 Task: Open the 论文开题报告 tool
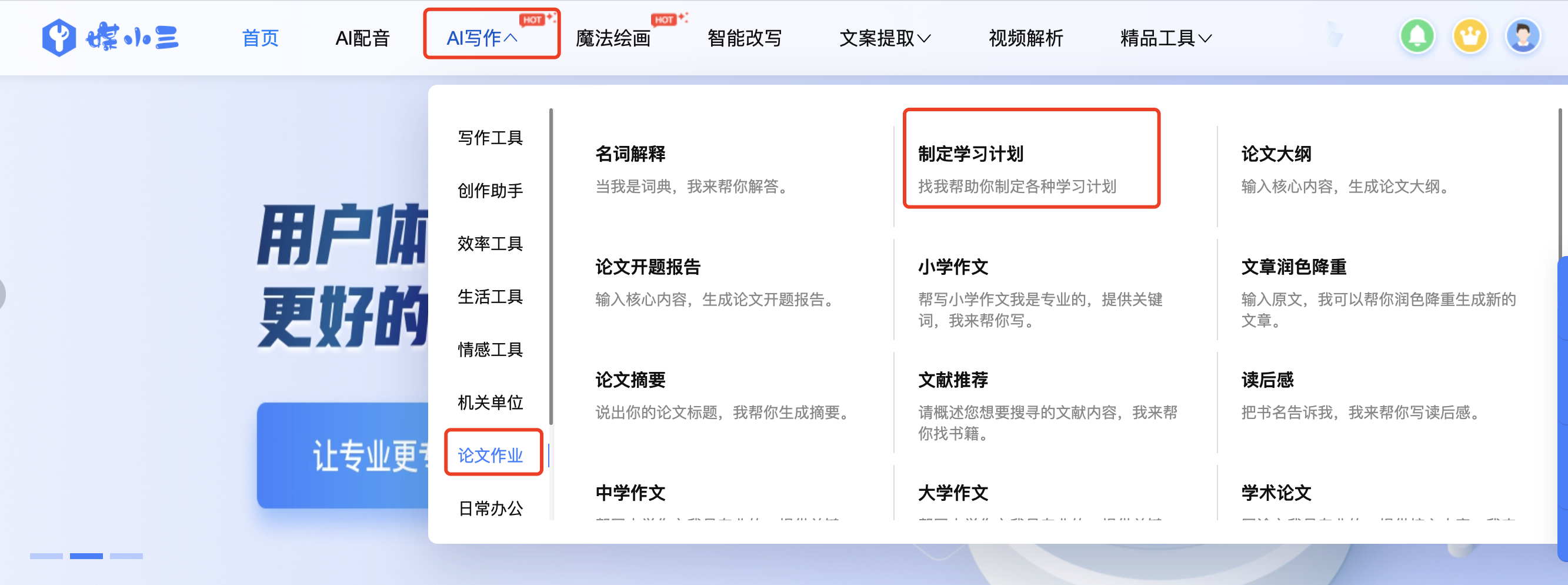click(648, 267)
